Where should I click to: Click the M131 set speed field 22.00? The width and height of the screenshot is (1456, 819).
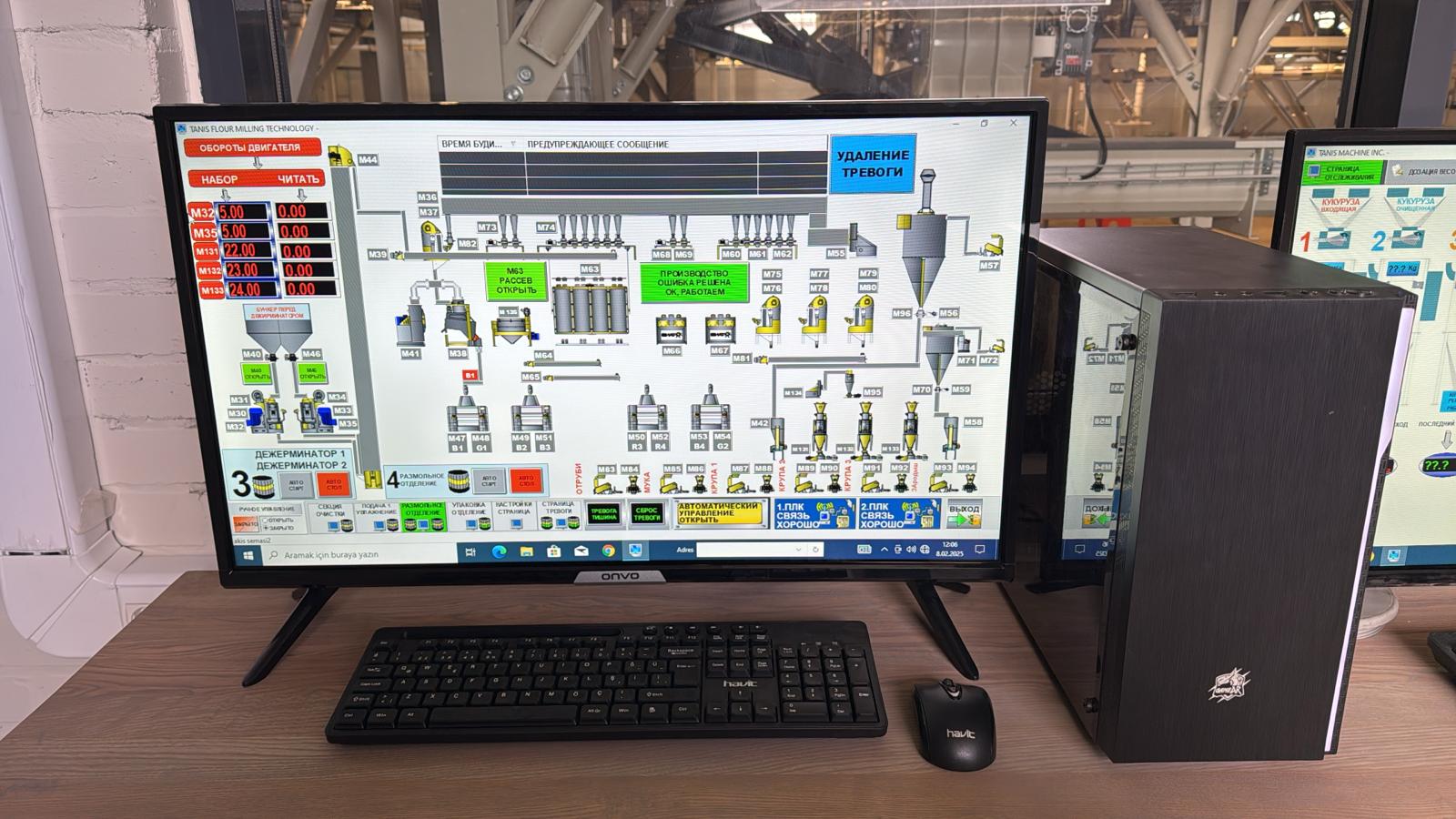click(248, 250)
